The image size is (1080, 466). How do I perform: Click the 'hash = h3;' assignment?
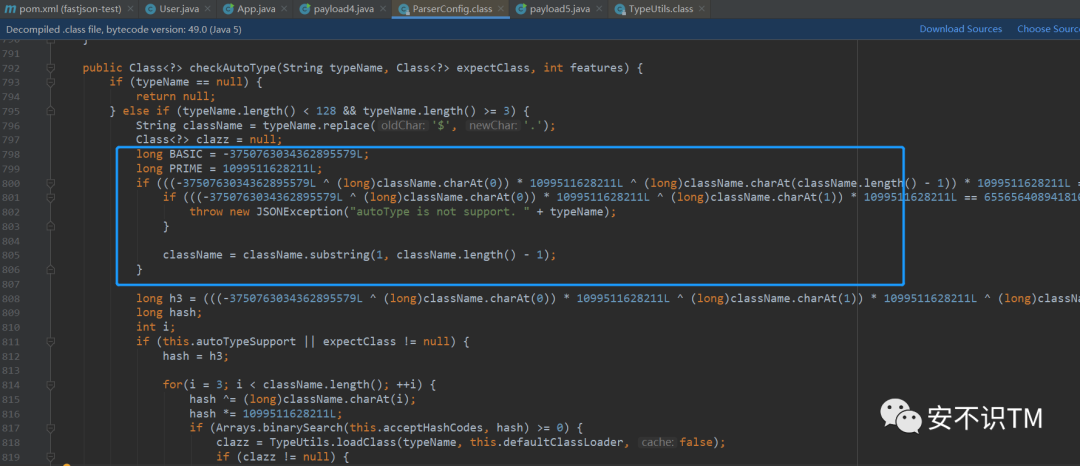point(196,355)
